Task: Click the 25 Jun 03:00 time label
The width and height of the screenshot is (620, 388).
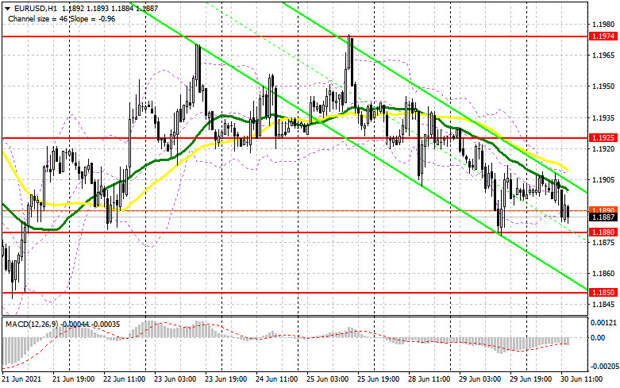Action: click(x=327, y=379)
